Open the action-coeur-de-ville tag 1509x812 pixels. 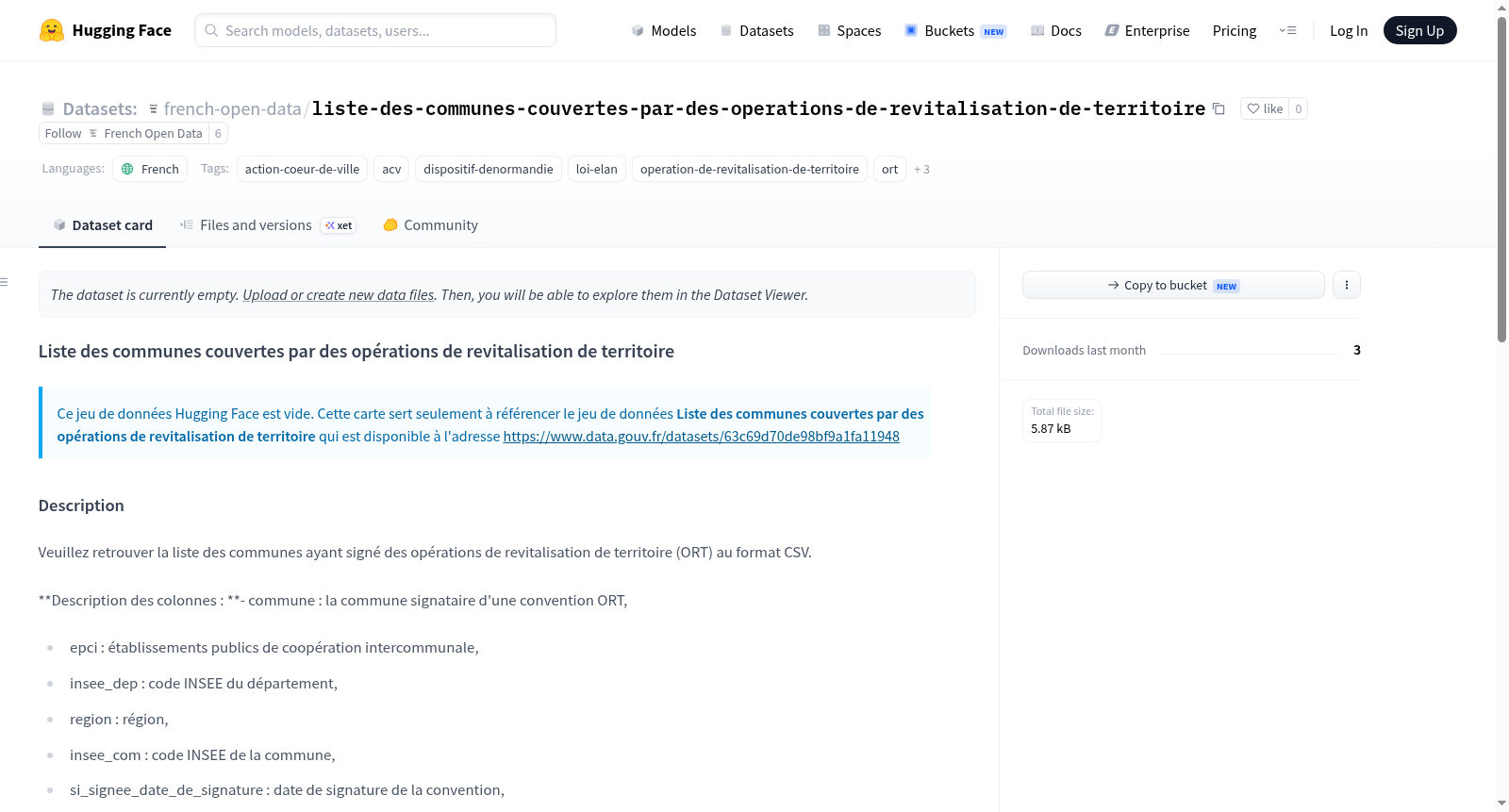302,170
